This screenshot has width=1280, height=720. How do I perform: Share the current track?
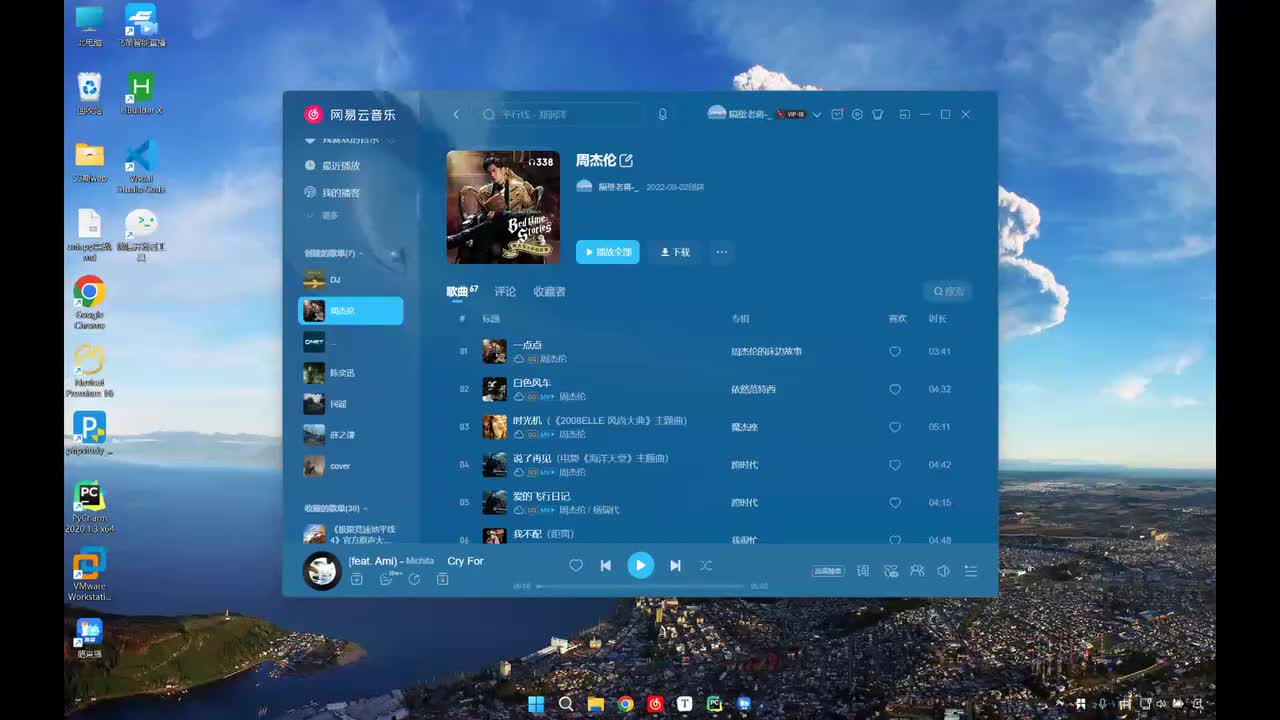click(414, 579)
